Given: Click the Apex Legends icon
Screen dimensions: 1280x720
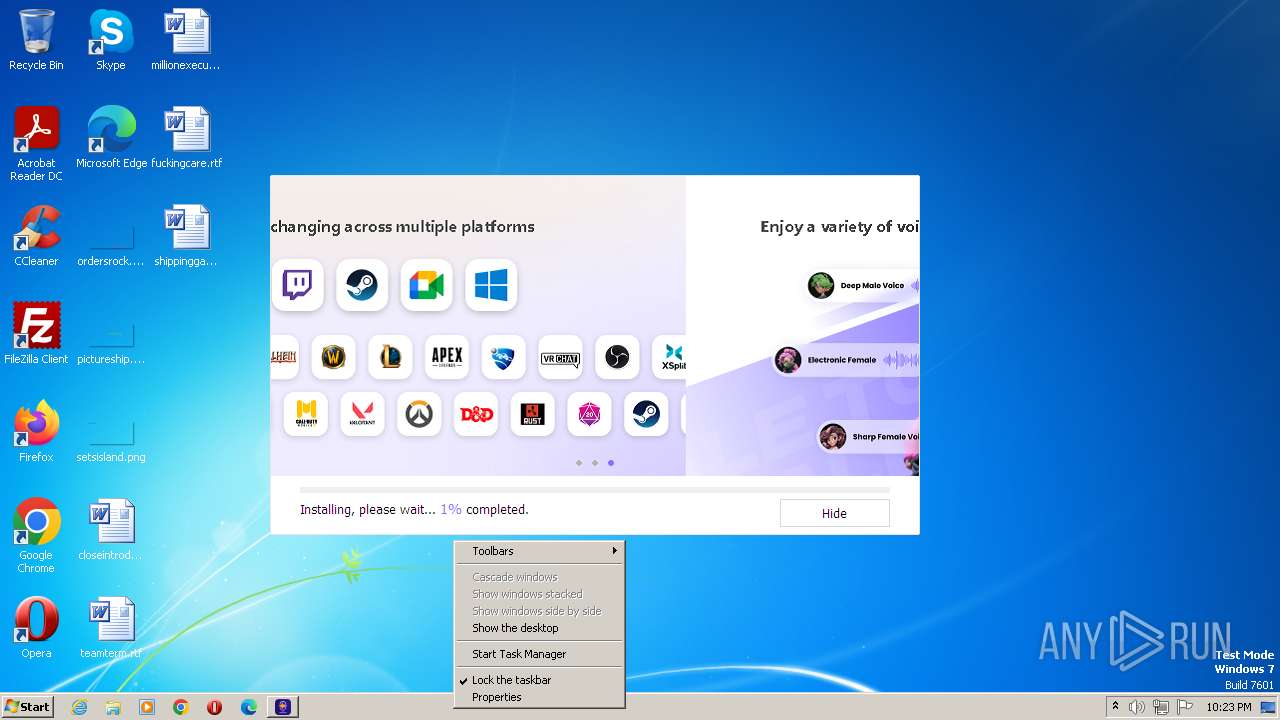Looking at the screenshot, I should pos(447,358).
